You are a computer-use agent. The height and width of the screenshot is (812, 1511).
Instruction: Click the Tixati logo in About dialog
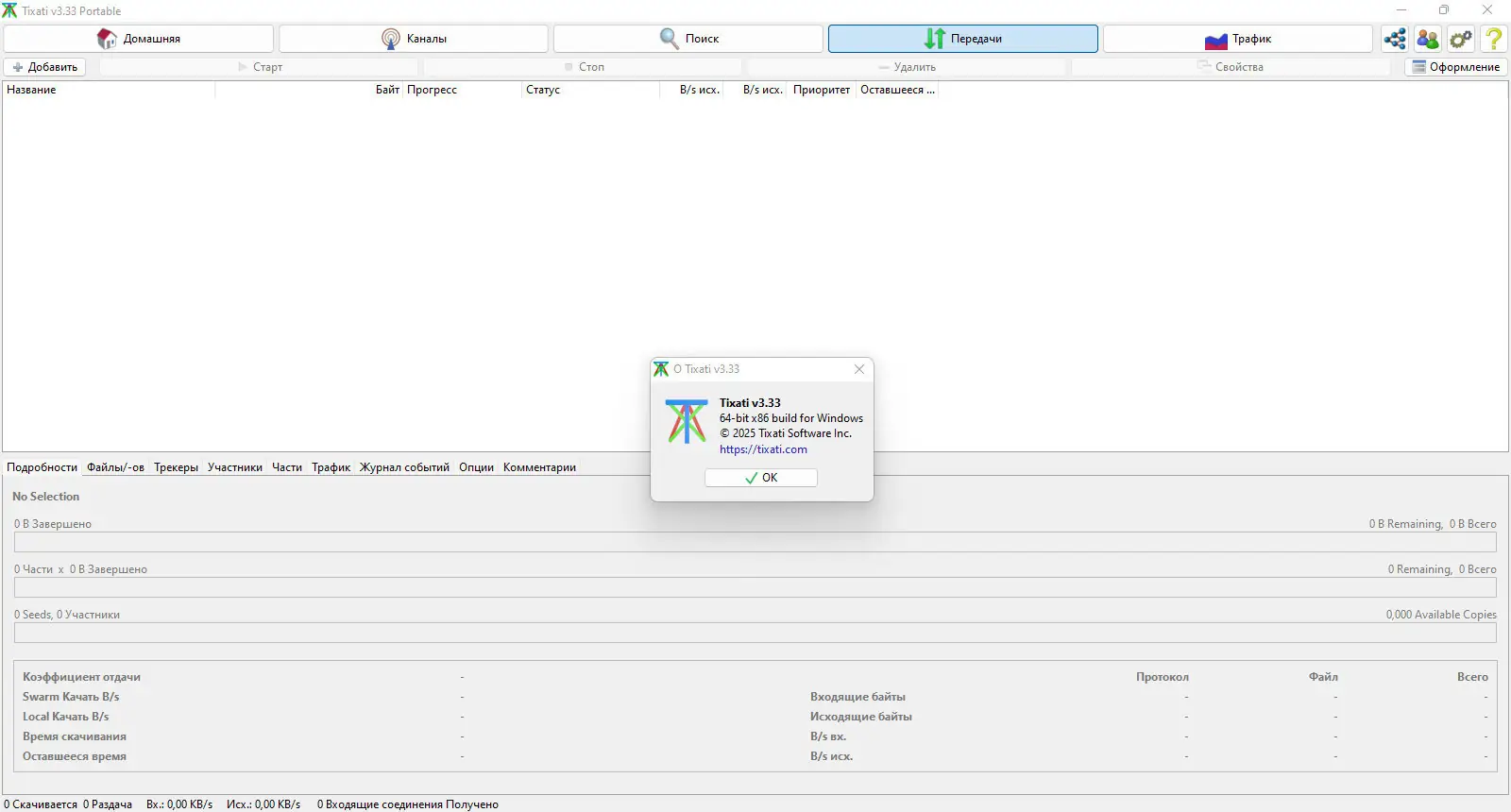click(x=687, y=421)
